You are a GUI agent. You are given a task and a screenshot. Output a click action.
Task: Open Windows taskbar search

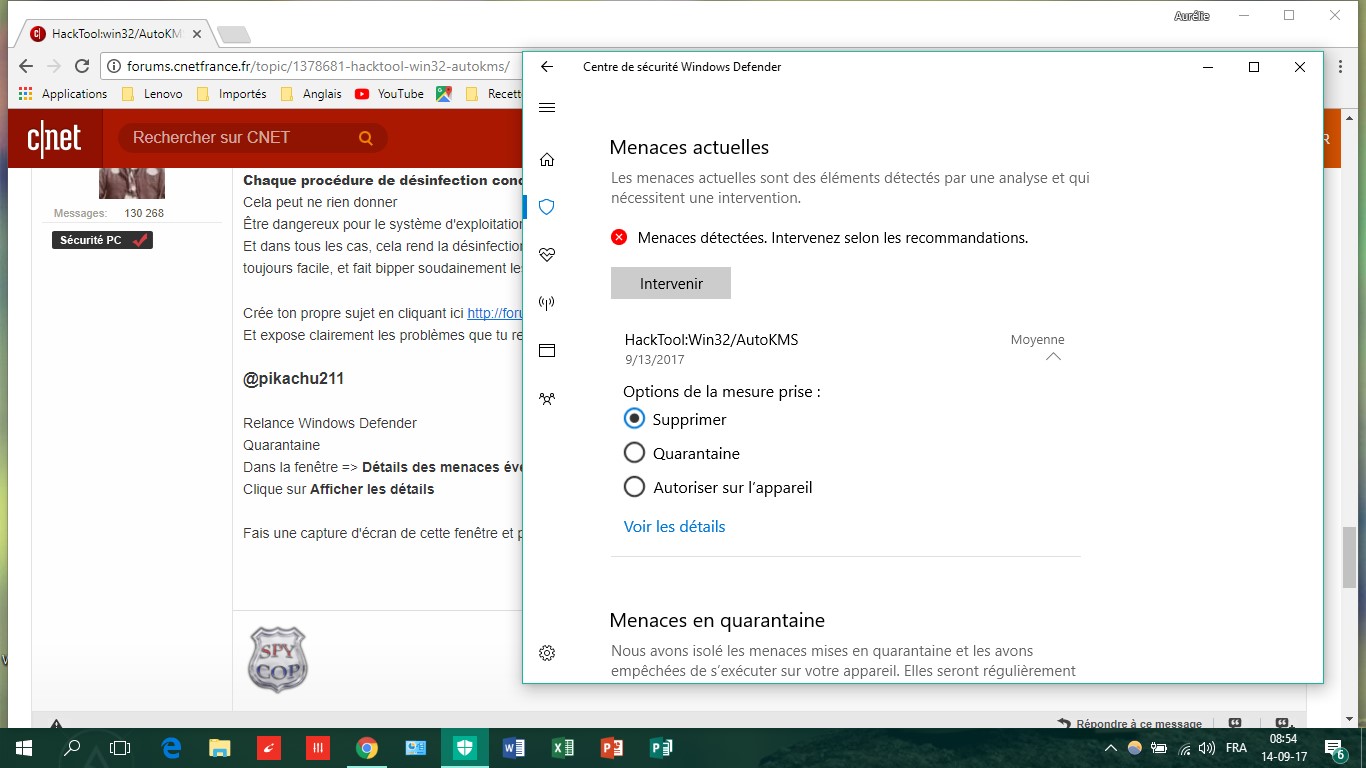click(x=72, y=748)
